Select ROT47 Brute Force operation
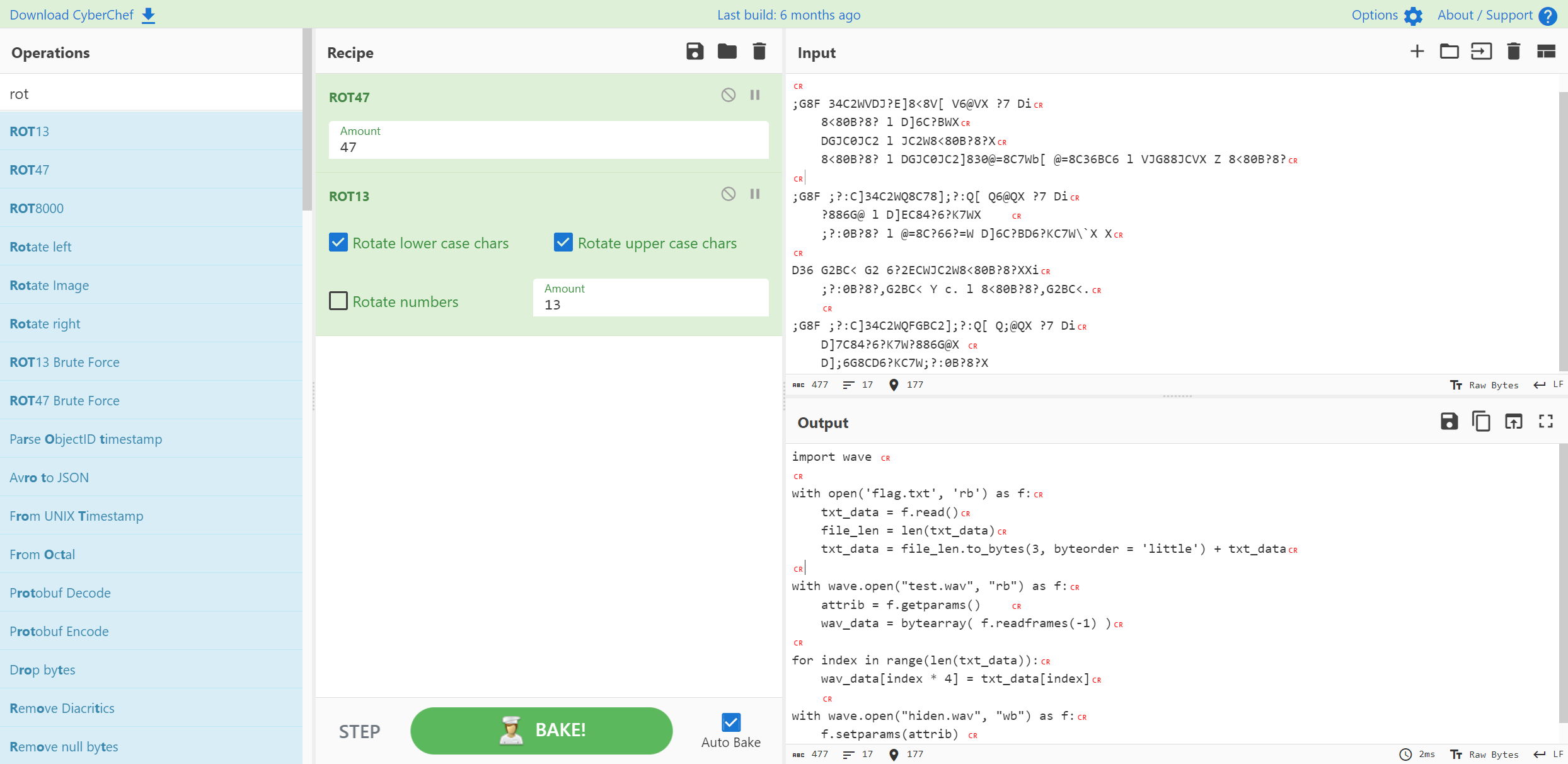The image size is (1568, 764). coord(64,401)
